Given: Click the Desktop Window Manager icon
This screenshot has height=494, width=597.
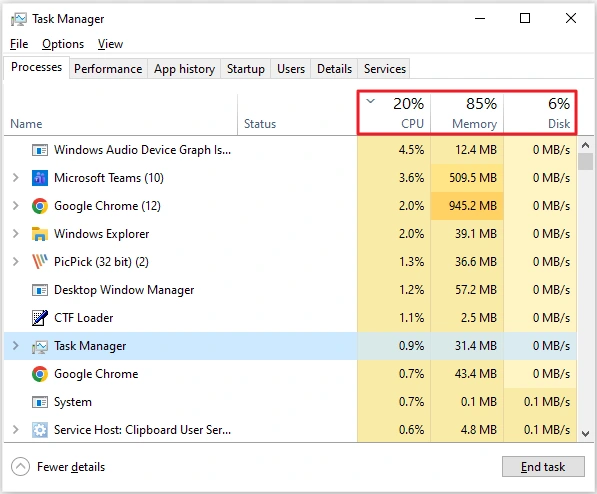Looking at the screenshot, I should (40, 290).
